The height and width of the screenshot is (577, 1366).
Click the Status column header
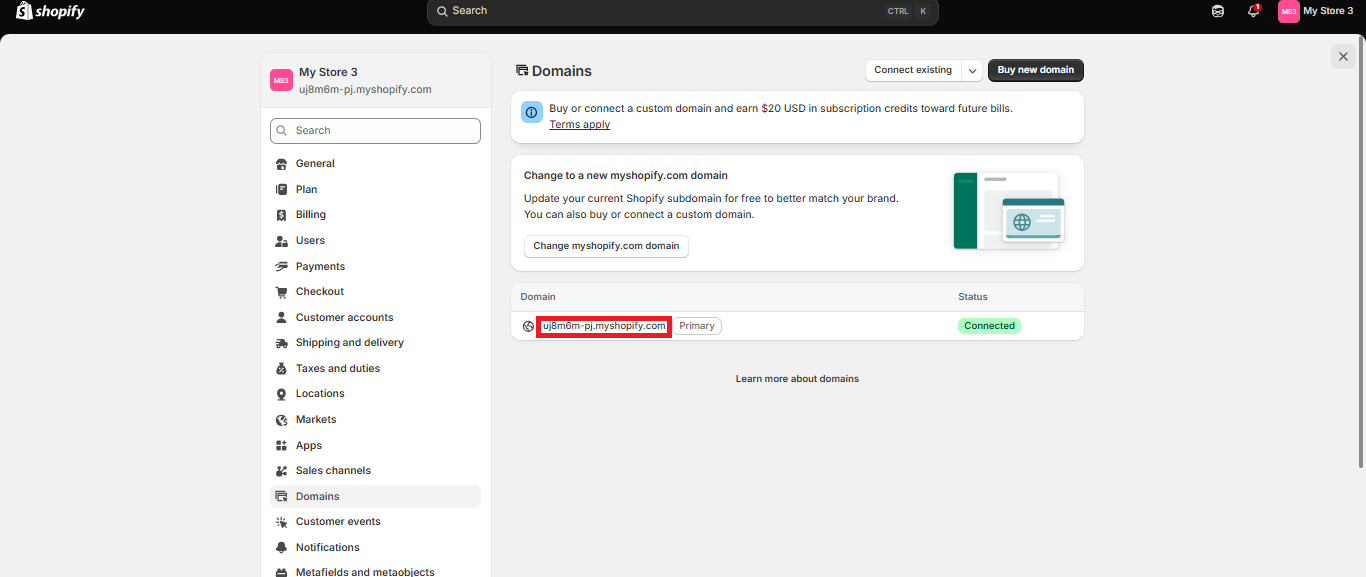973,297
